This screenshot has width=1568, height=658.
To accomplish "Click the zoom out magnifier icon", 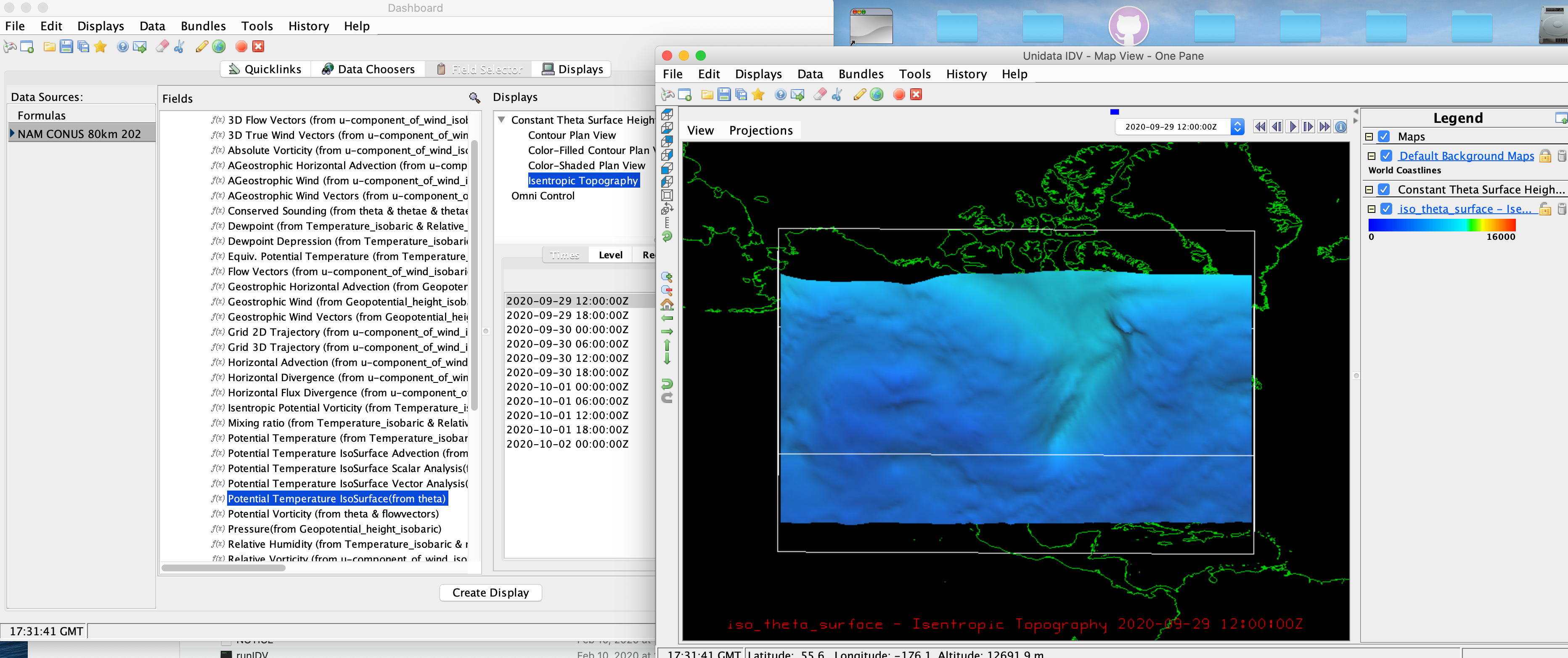I will tap(667, 290).
